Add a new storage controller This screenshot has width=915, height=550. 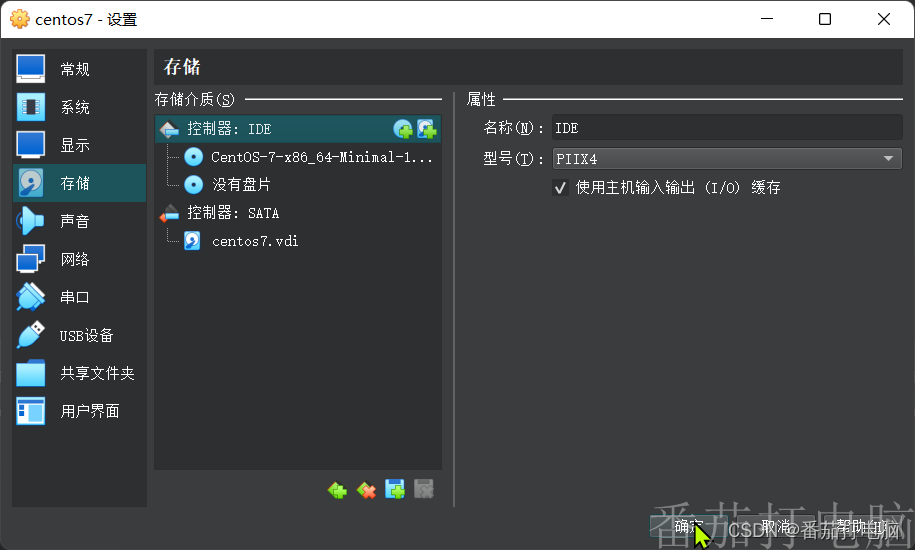(x=337, y=490)
